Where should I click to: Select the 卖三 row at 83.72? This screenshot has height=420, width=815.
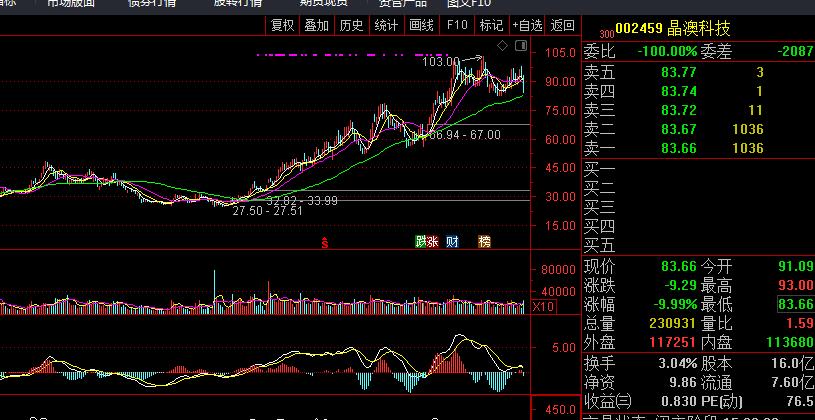(698, 110)
